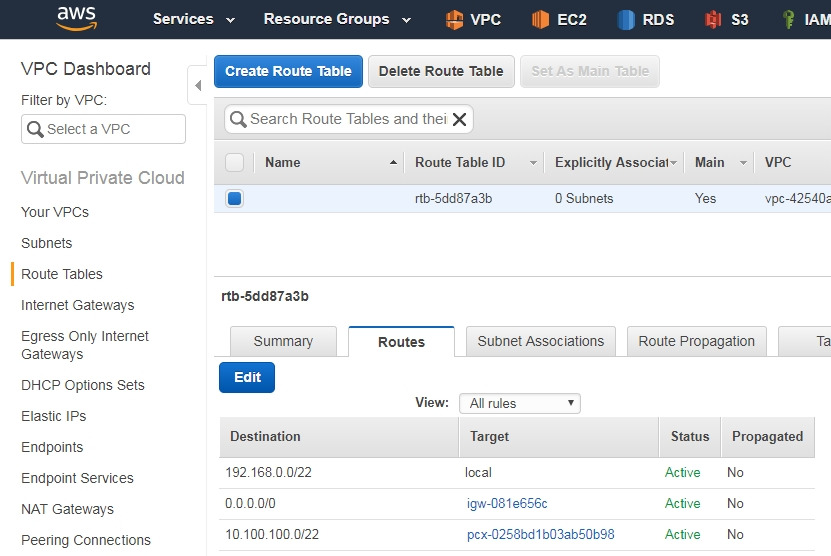Collapse the sidebar with the left arrow

pyautogui.click(x=198, y=85)
